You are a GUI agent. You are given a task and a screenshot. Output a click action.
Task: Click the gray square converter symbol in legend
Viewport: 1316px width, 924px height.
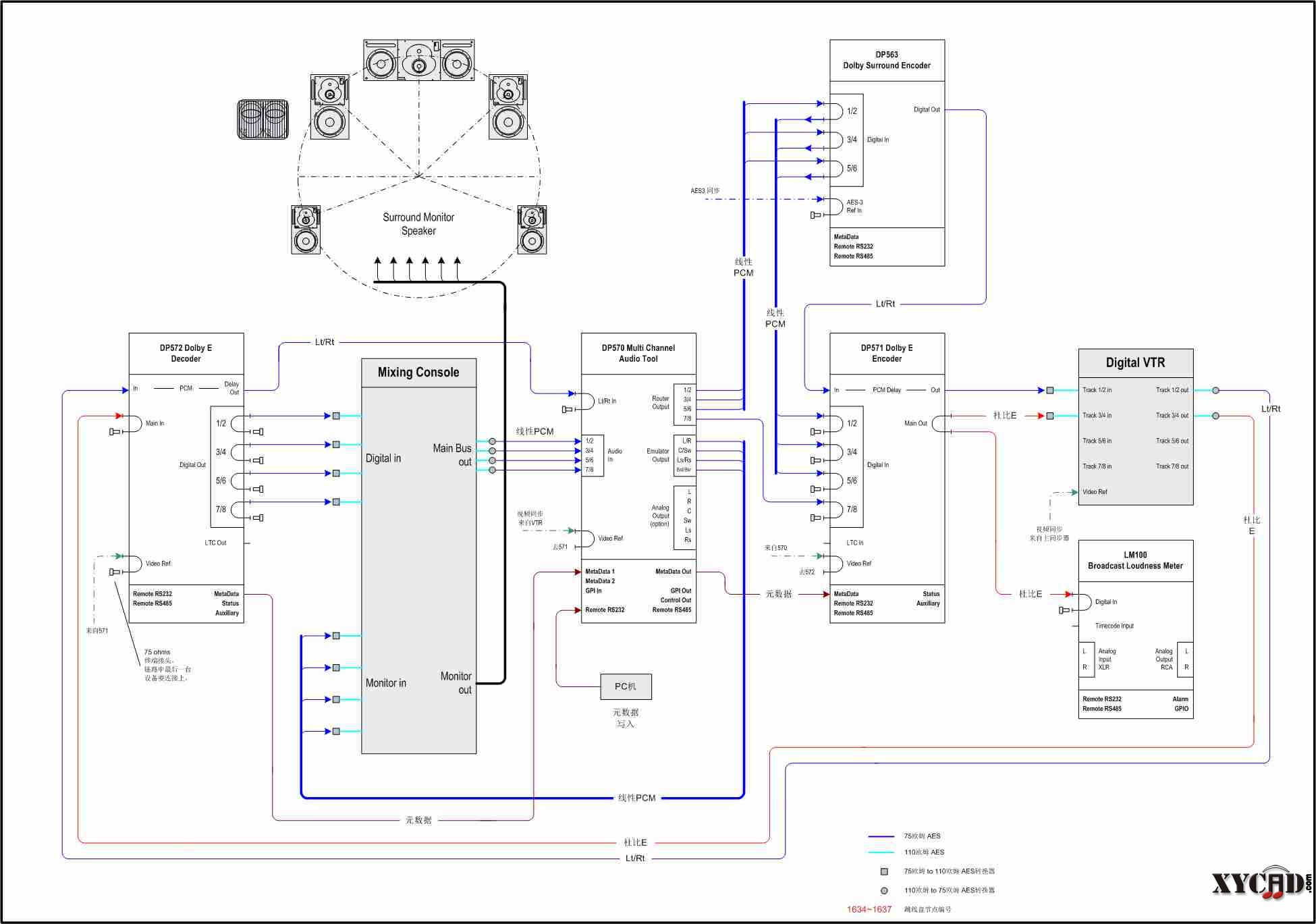coord(884,871)
